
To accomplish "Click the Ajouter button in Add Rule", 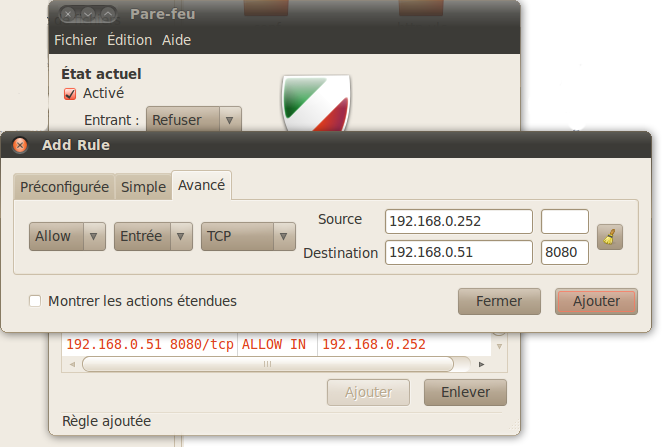I will tap(596, 302).
